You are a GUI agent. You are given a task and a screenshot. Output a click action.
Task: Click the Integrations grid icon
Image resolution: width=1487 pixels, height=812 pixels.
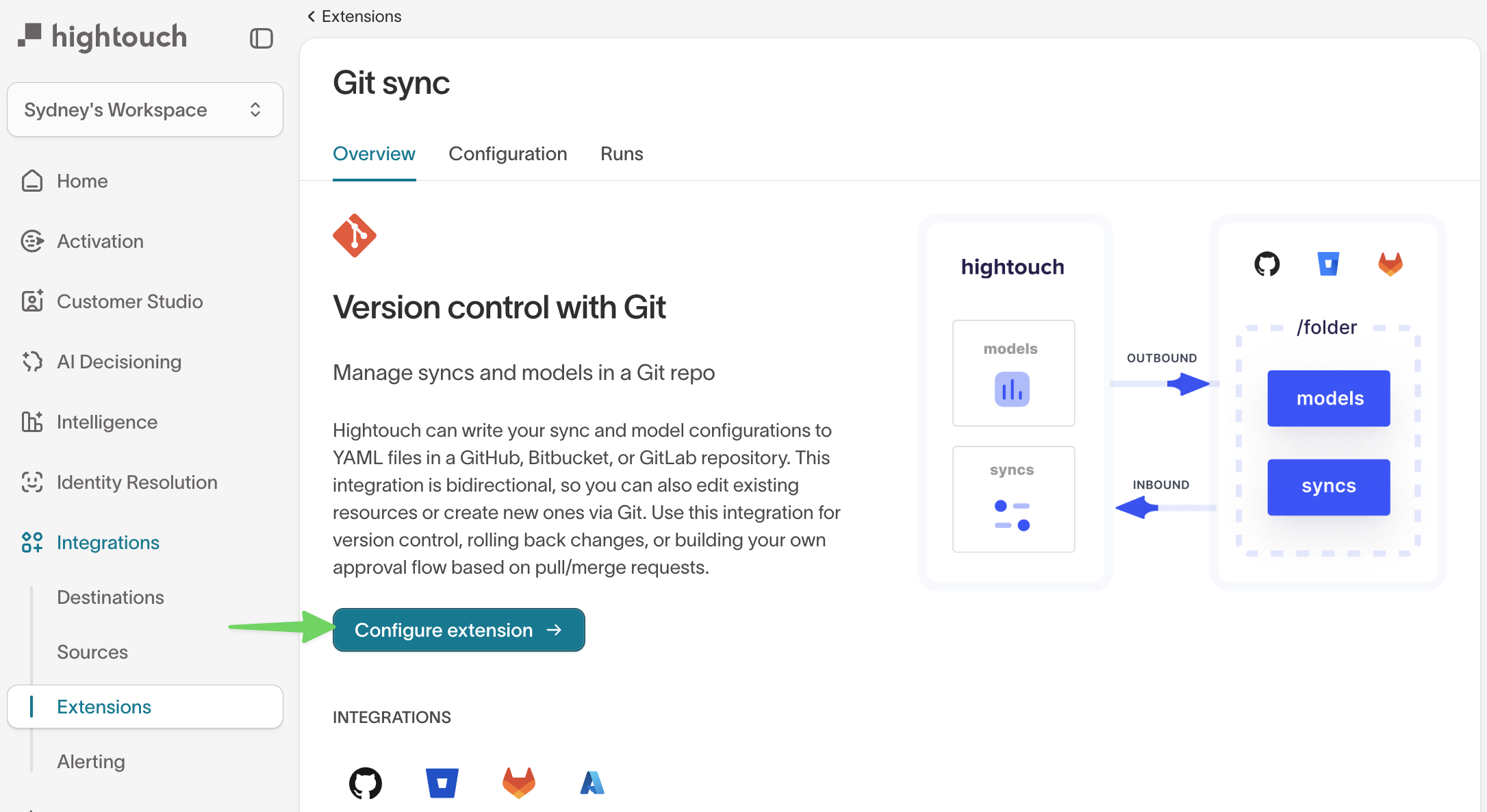[32, 542]
